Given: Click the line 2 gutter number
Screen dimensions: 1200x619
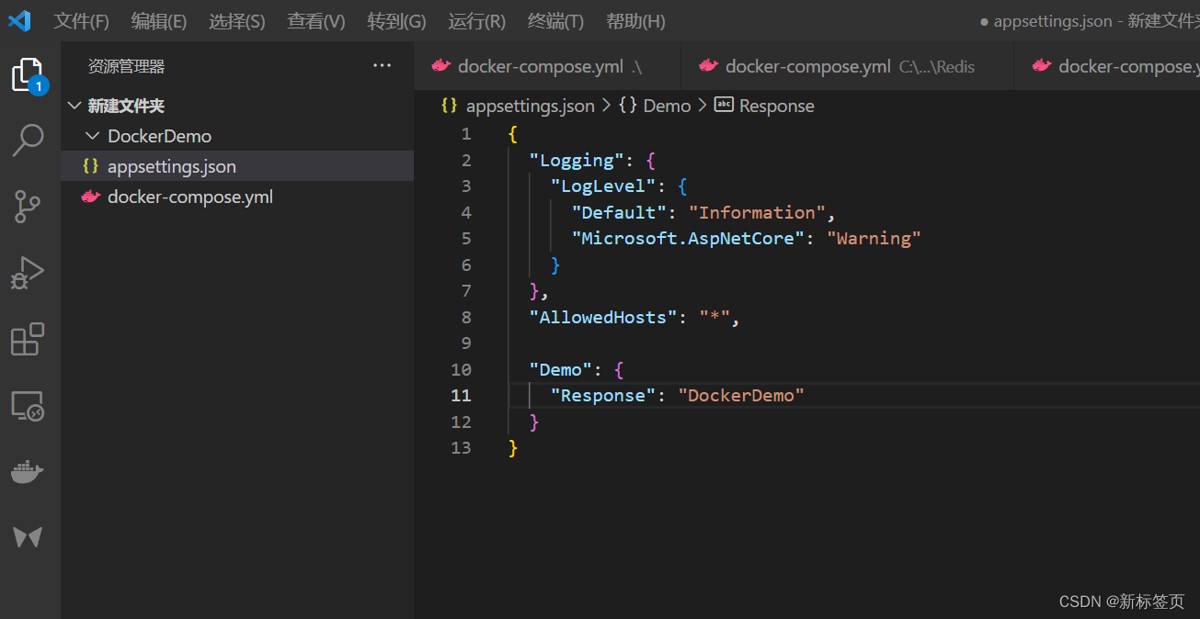Looking at the screenshot, I should 465,160.
